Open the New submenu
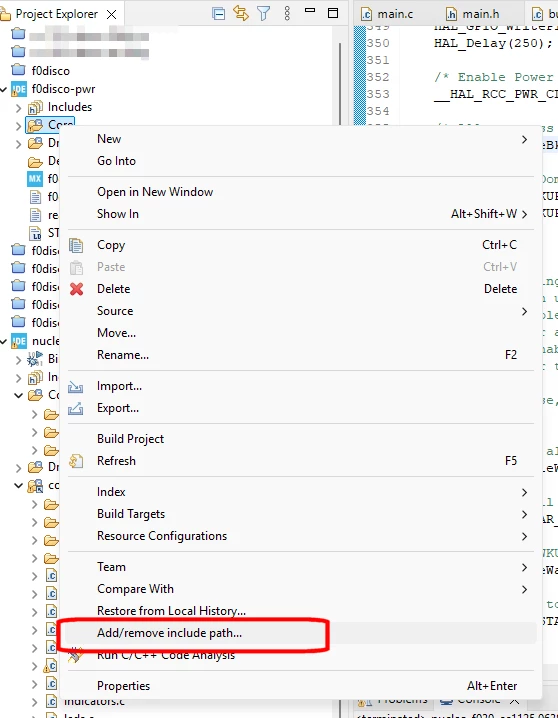This screenshot has height=718, width=558. pyautogui.click(x=301, y=139)
